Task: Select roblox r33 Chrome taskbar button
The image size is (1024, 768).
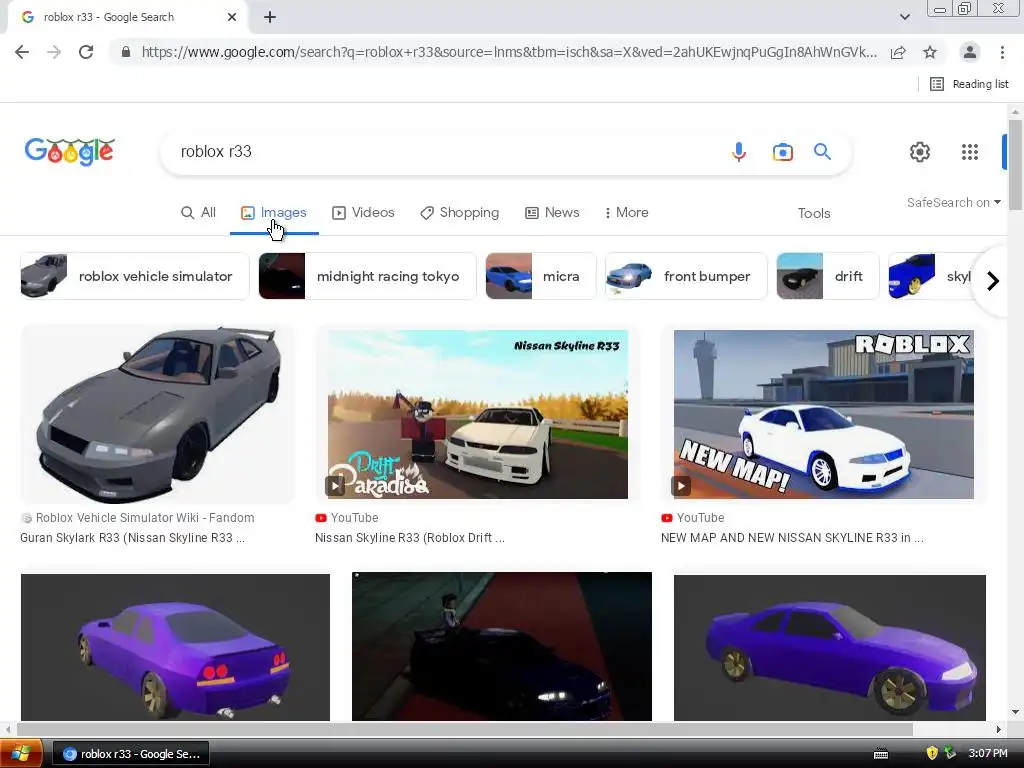Action: click(x=131, y=754)
